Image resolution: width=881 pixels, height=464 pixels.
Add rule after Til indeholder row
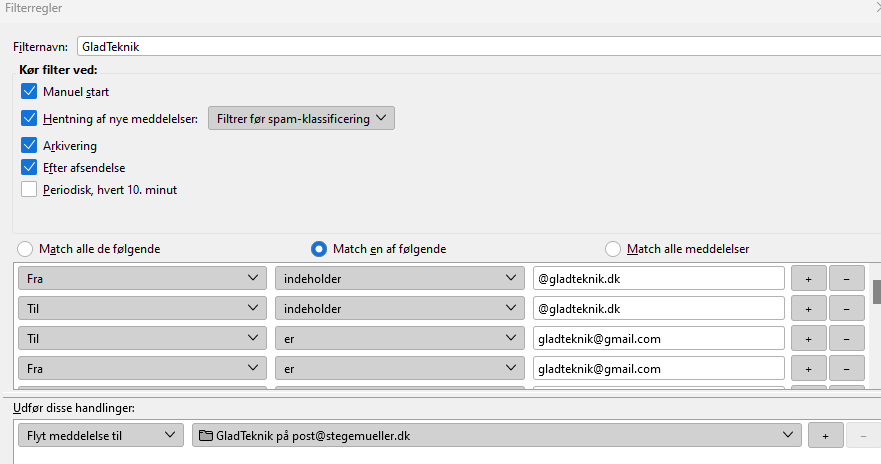(x=809, y=308)
